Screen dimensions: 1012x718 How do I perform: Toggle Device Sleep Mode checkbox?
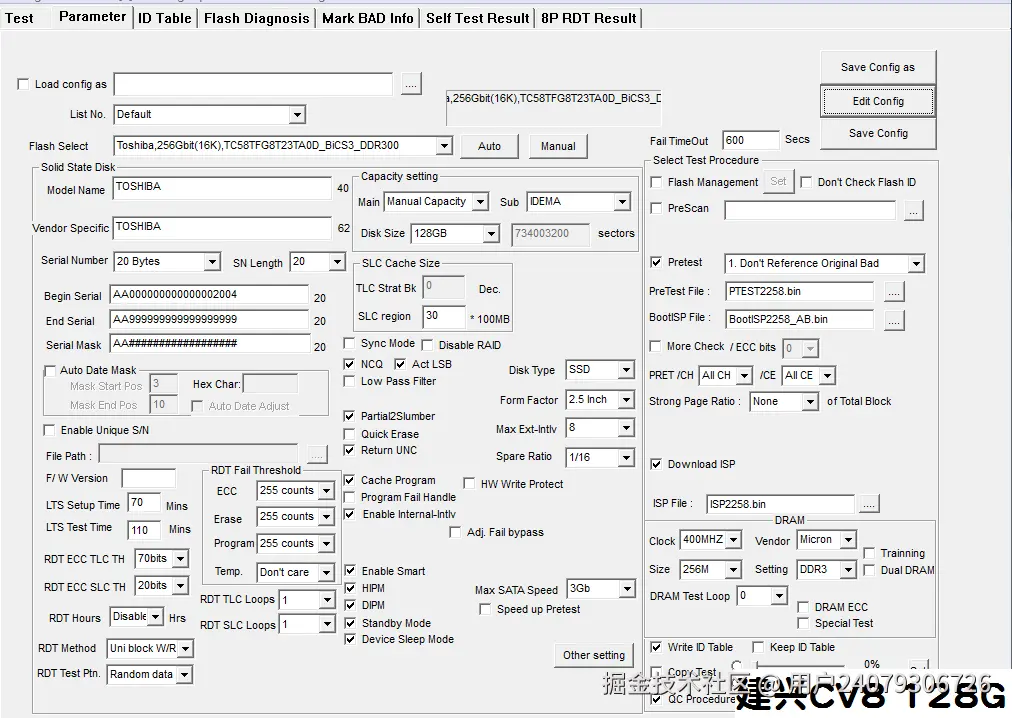[x=350, y=639]
